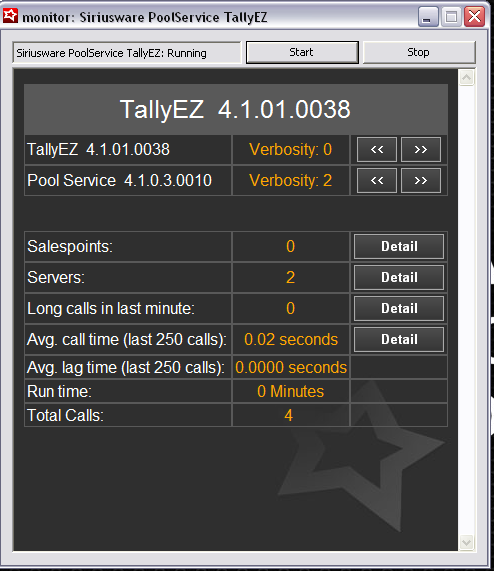Click the 'Servers:' label
This screenshot has height=571, width=494.
(56, 277)
